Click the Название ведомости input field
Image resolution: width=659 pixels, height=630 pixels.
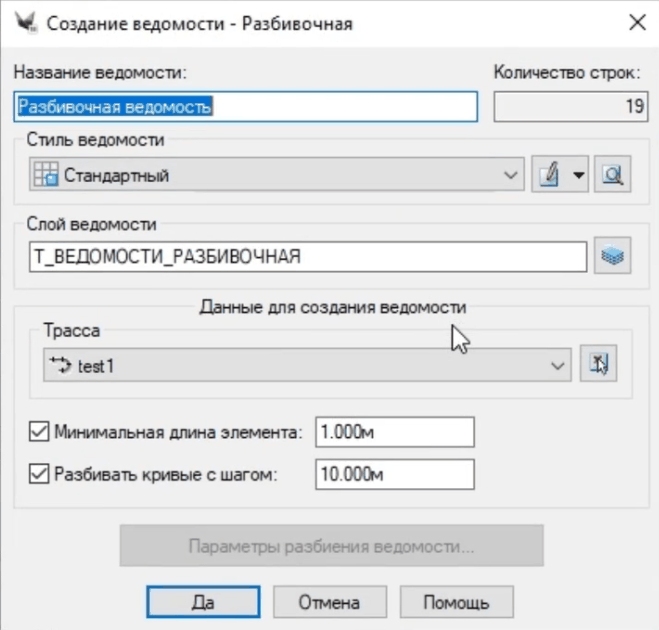click(x=246, y=107)
